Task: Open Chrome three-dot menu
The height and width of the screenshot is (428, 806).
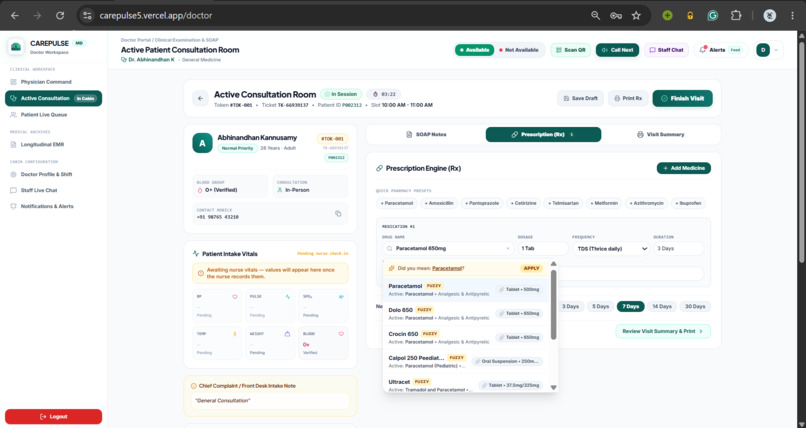Action: tap(792, 15)
